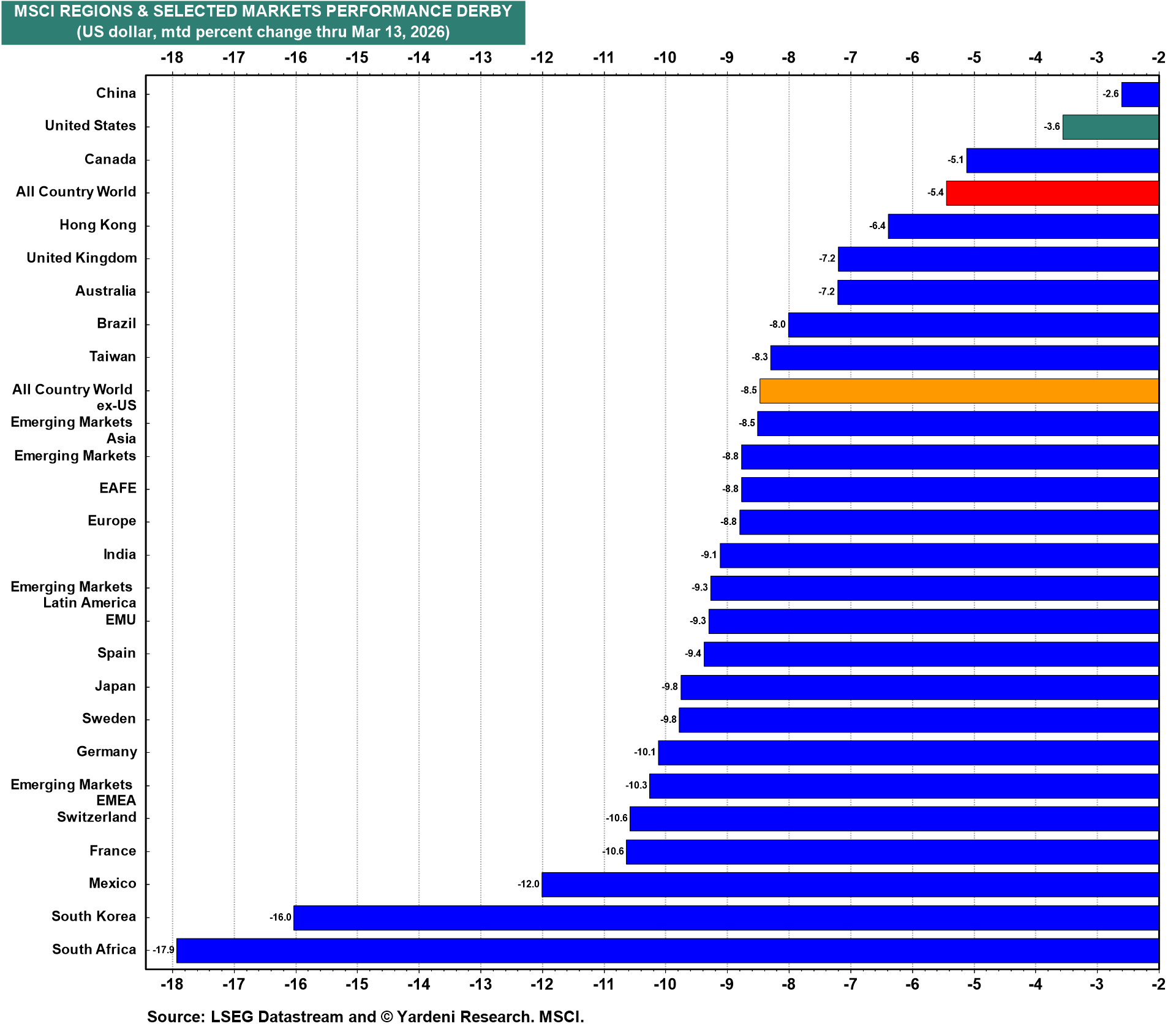This screenshot has width=1176, height=1029.
Task: Click the -16.0 value label
Action: coord(281,917)
